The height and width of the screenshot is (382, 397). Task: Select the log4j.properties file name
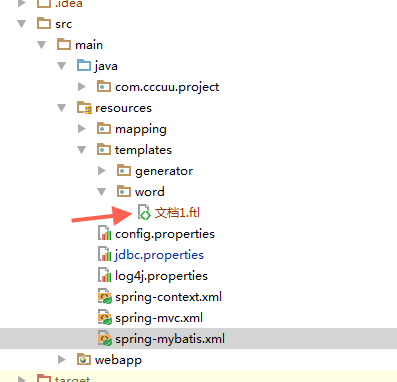coord(161,276)
